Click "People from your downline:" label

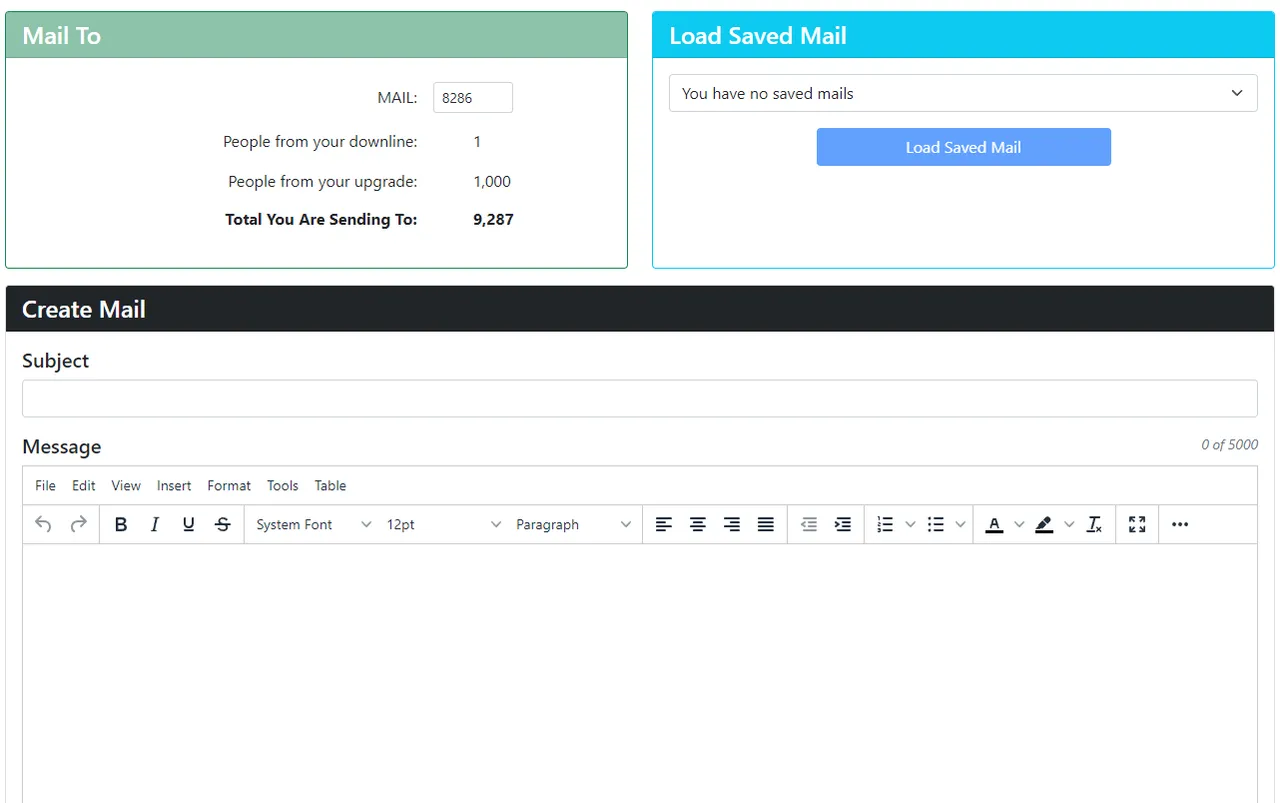click(x=320, y=142)
